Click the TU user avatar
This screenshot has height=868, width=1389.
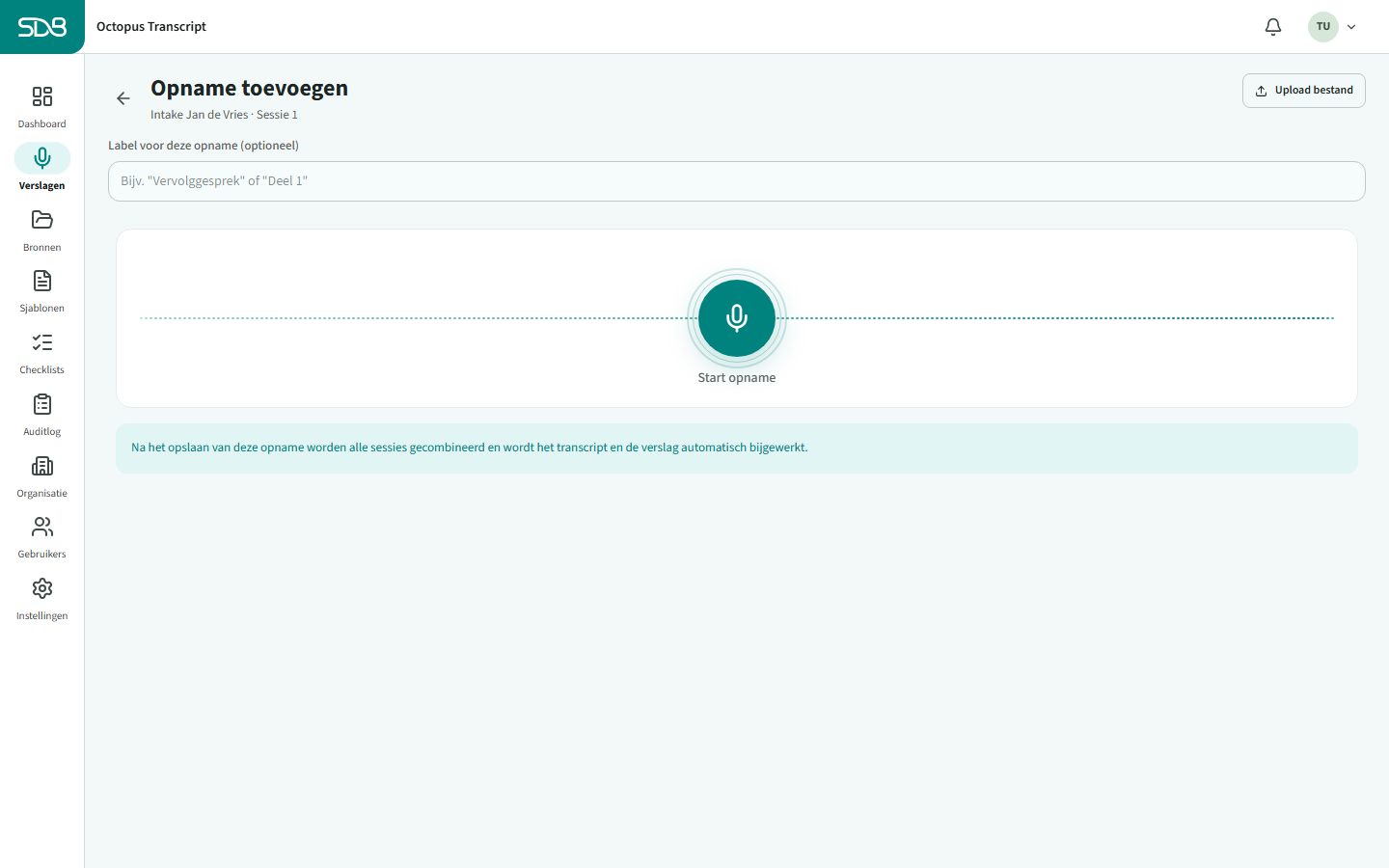coord(1323,27)
